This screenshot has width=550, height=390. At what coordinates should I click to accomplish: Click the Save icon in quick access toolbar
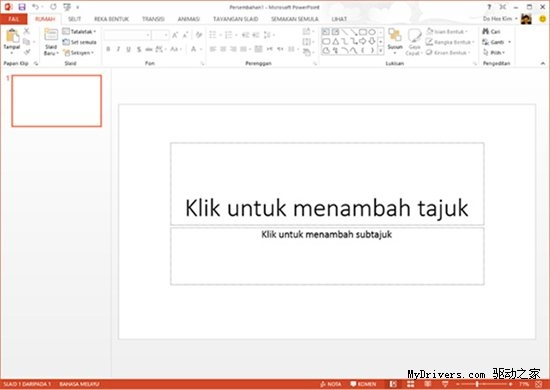click(22, 7)
